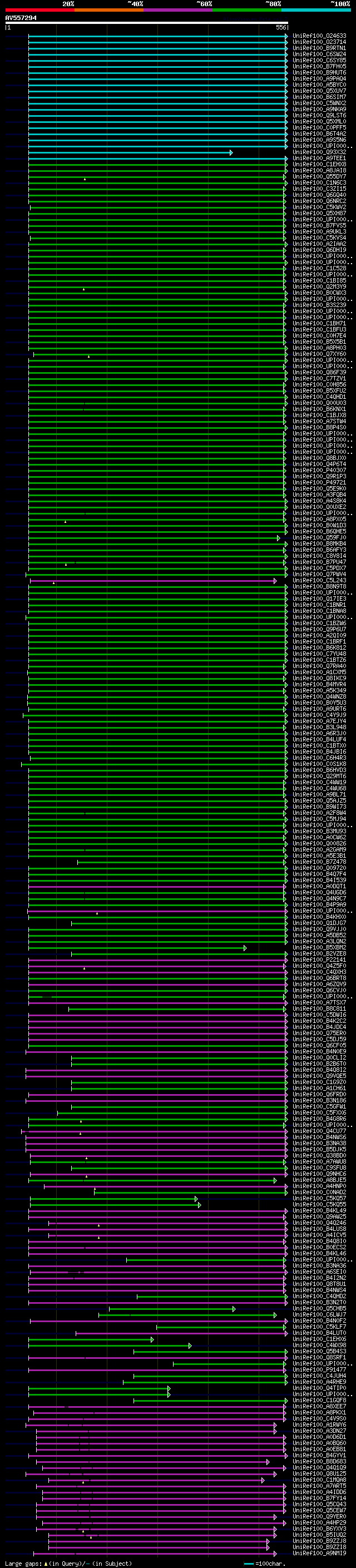
Task: Click the AV557294 query name
Action: (21, 18)
